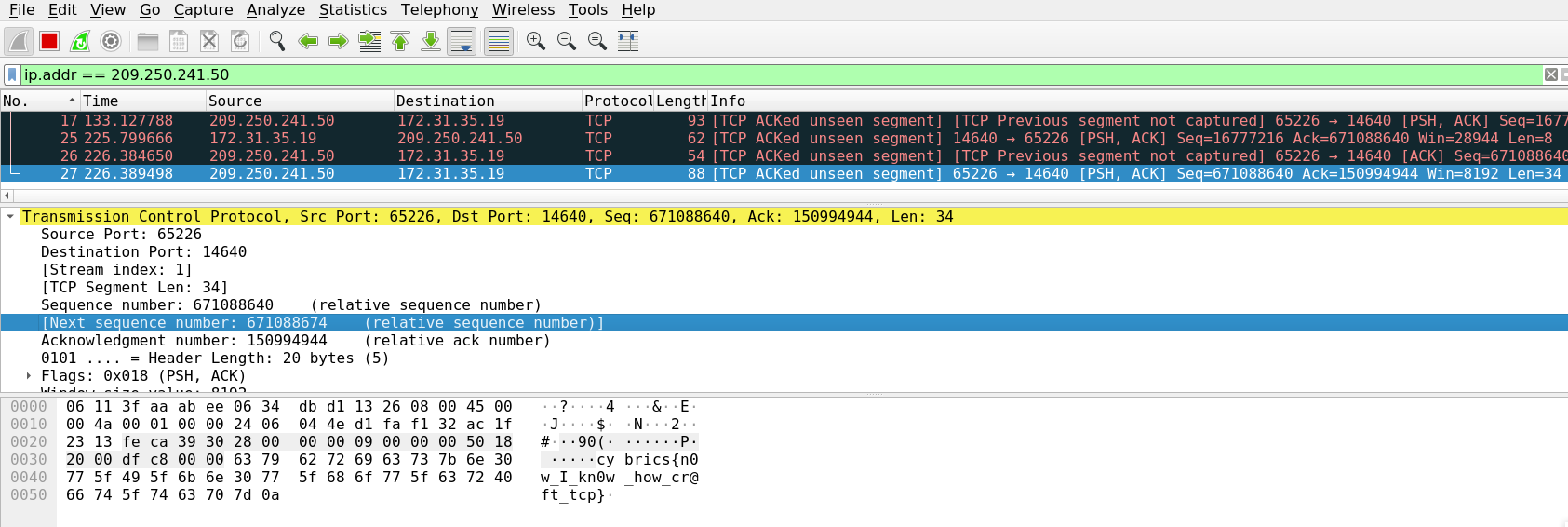Zoom in on packet list text
Screen dimensions: 1568x527
[x=535, y=41]
